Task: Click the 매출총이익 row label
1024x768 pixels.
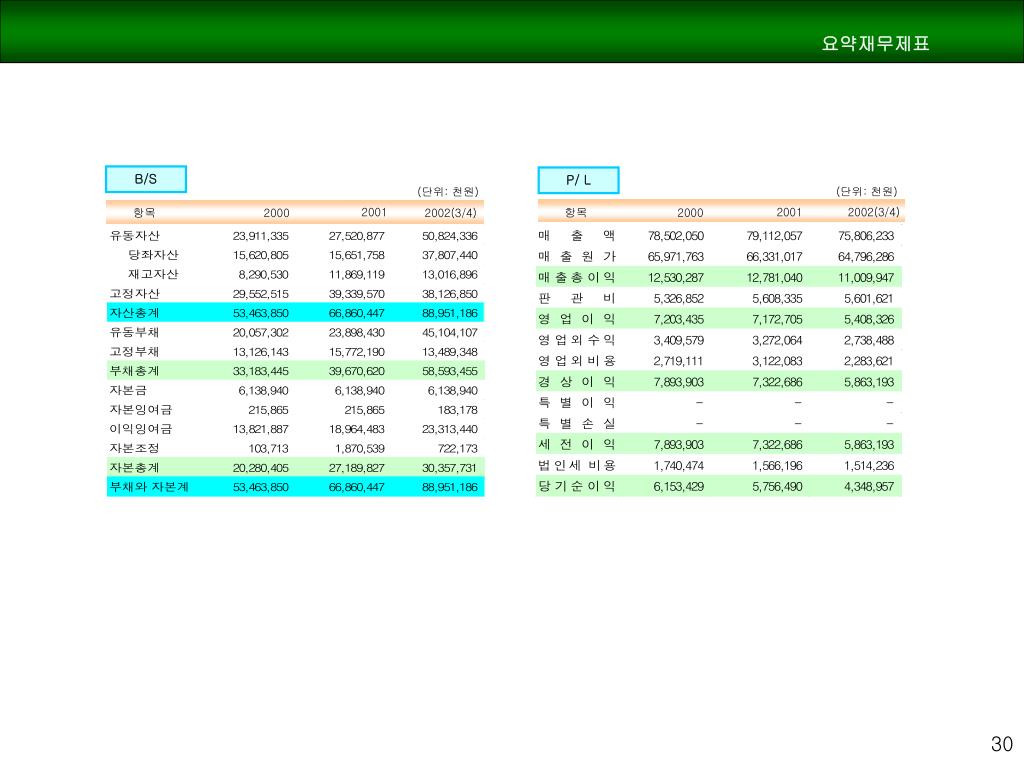Action: coord(577,277)
